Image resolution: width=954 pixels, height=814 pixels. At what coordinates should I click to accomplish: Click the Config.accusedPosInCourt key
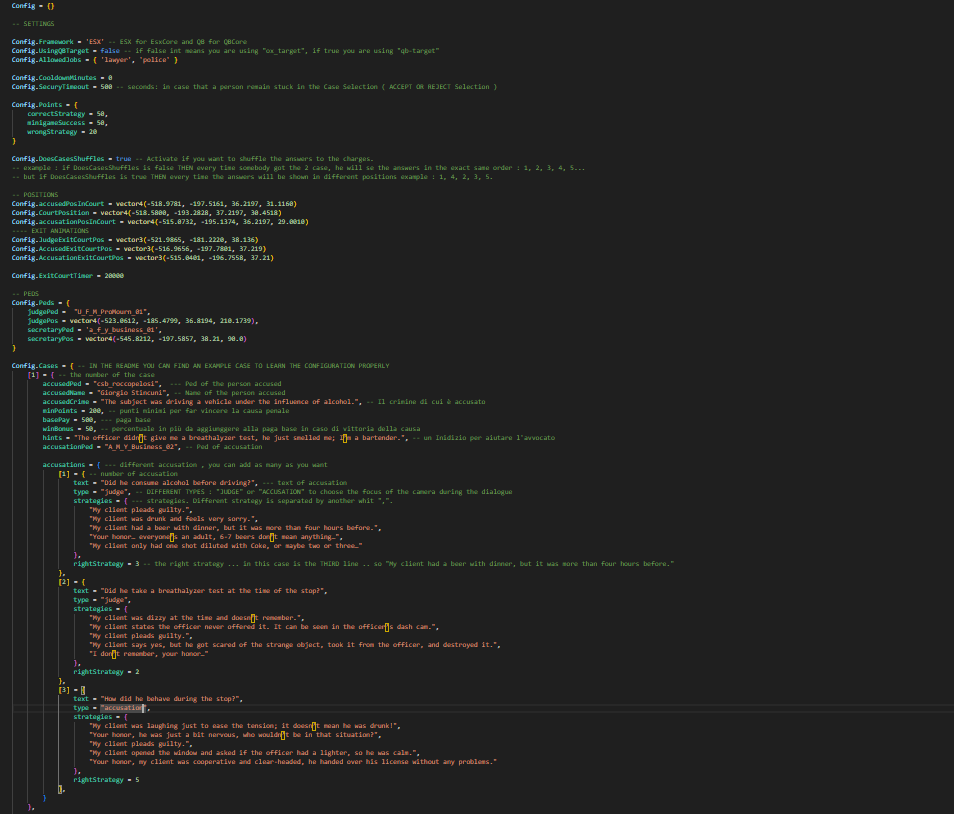pos(58,204)
